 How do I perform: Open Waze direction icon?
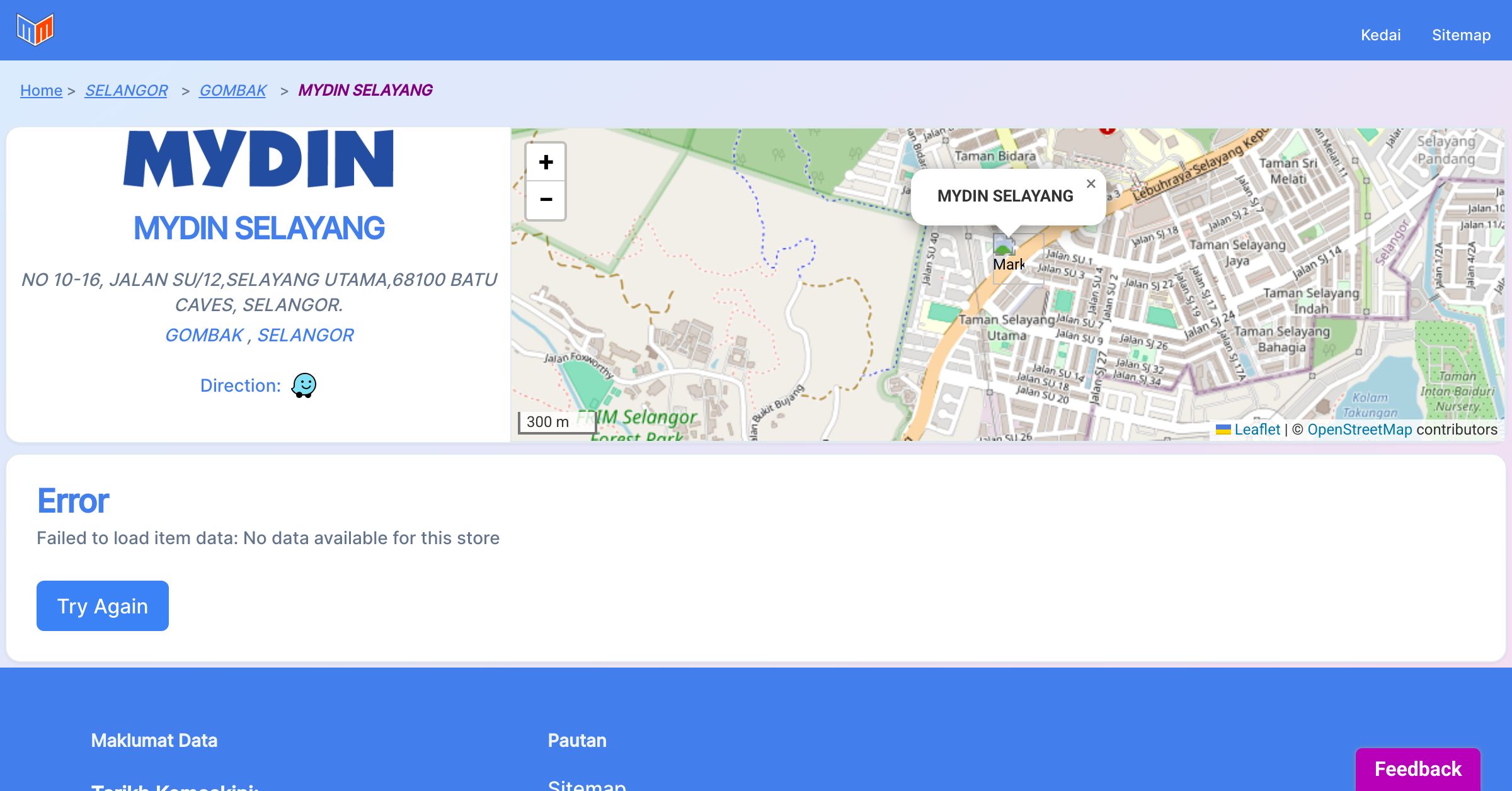304,385
